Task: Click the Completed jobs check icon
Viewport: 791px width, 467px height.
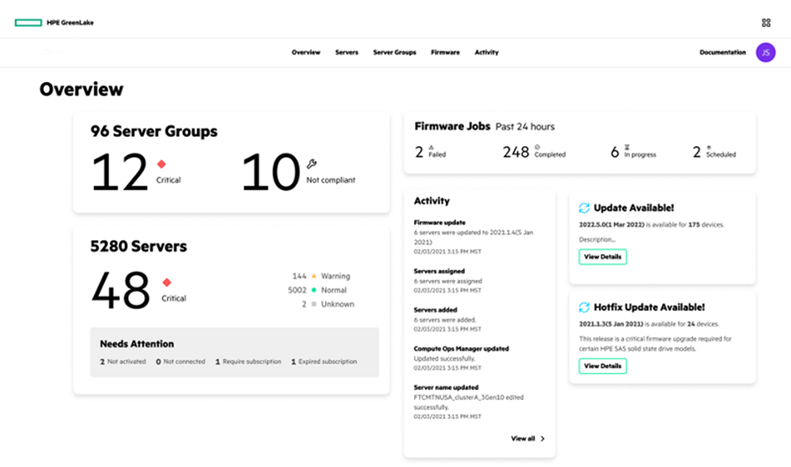Action: point(537,147)
